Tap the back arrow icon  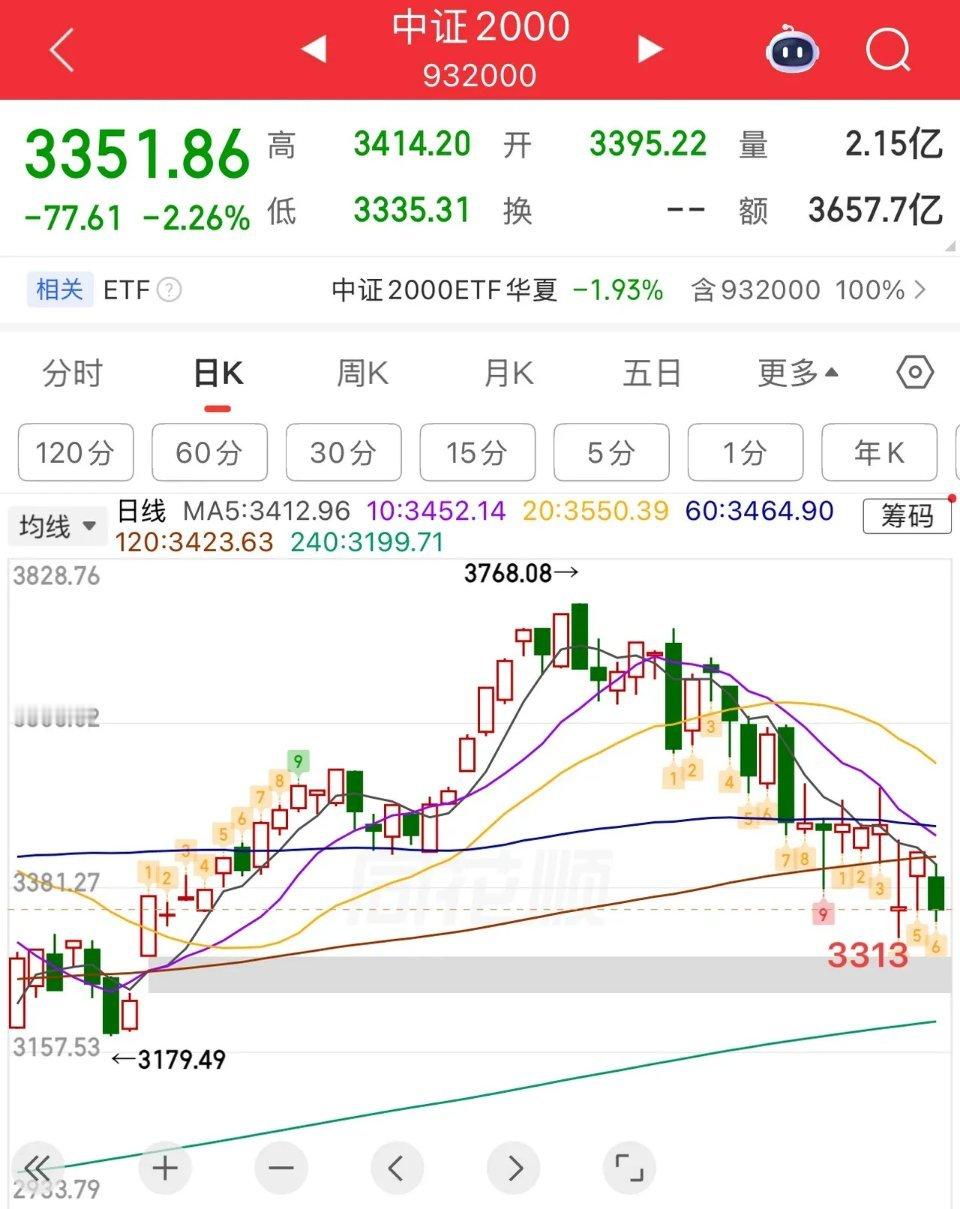(62, 50)
